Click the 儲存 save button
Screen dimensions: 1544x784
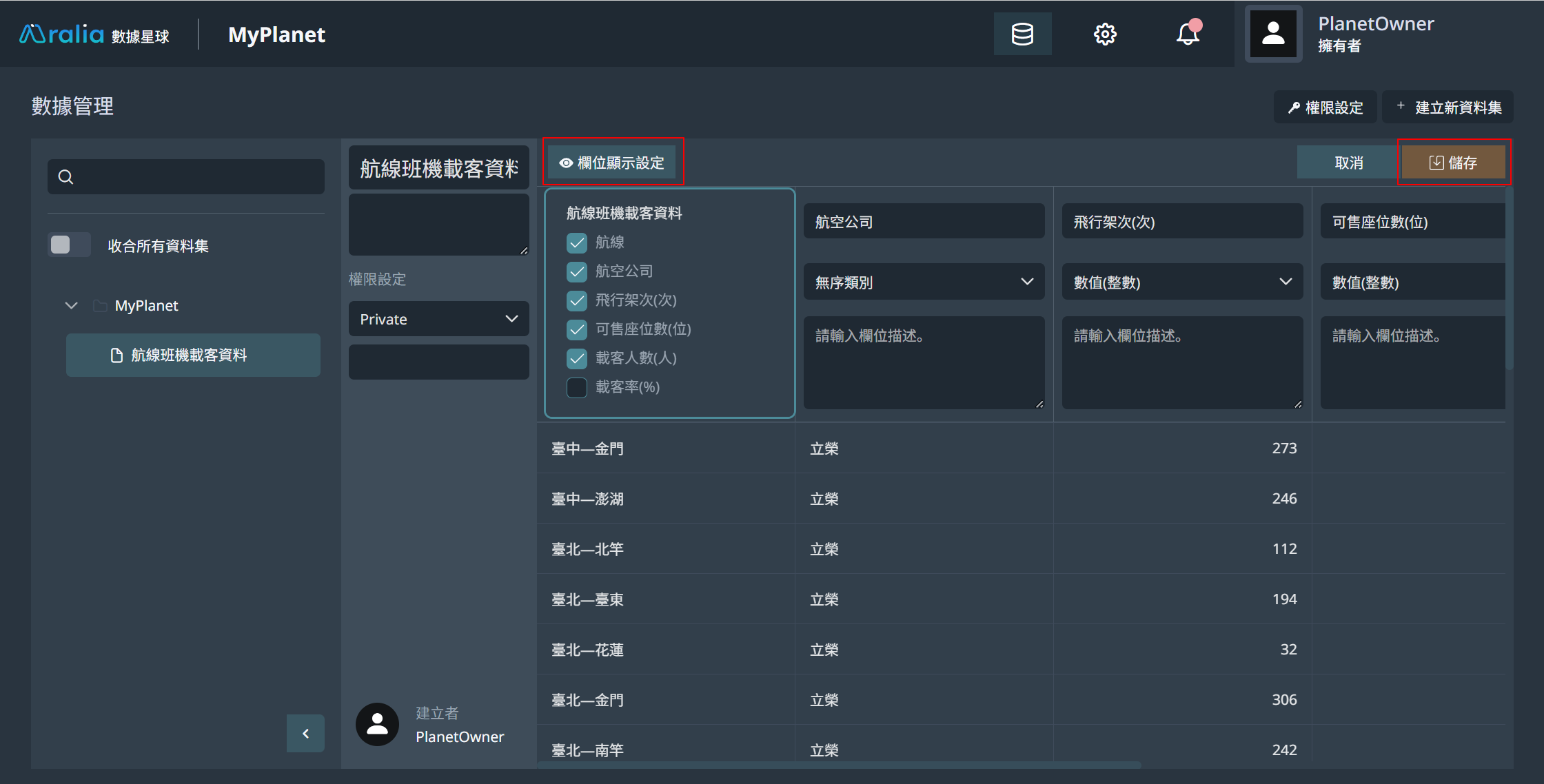(x=1454, y=163)
